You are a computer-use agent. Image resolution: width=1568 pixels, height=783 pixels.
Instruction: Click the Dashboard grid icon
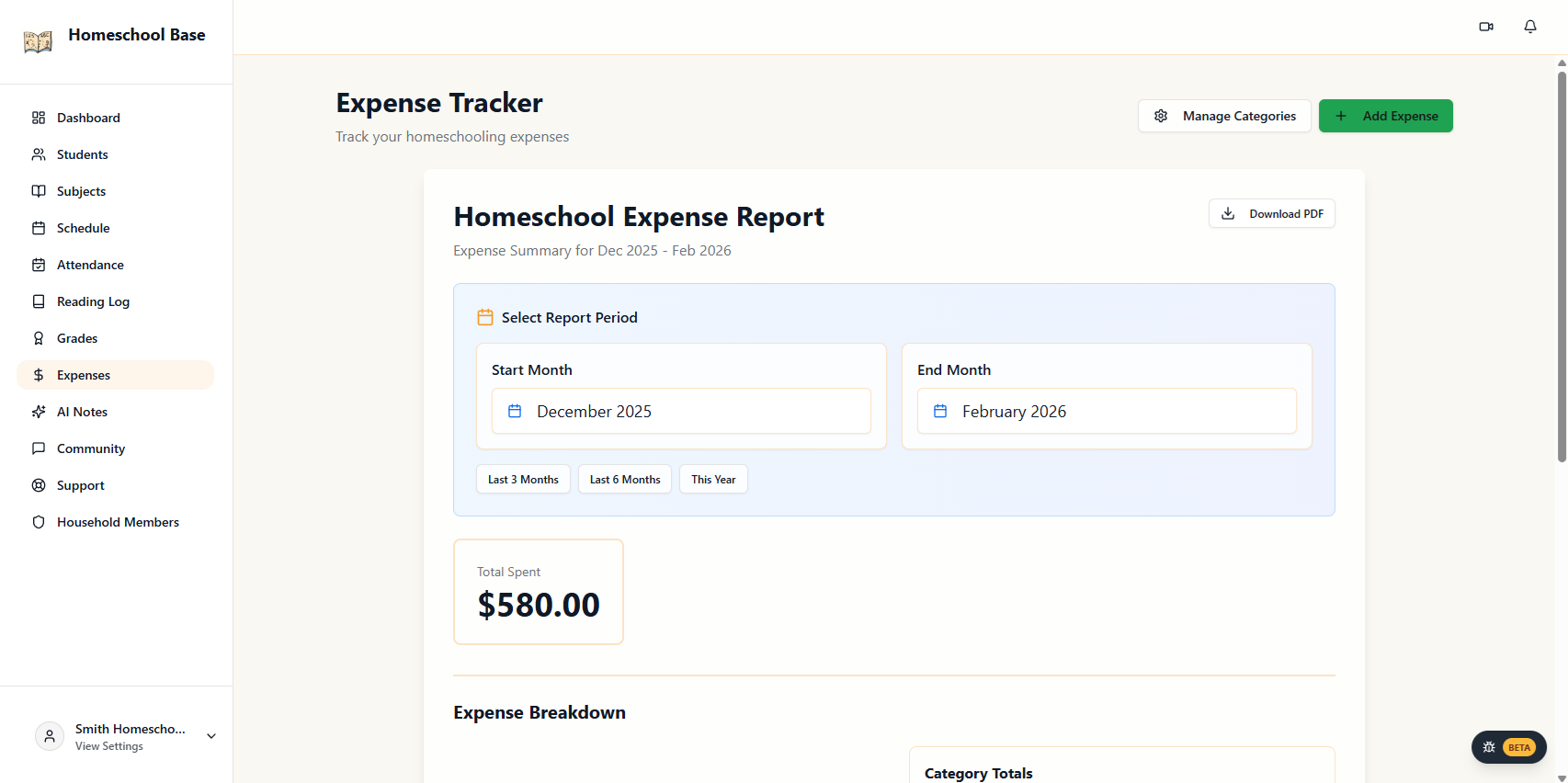click(x=39, y=118)
